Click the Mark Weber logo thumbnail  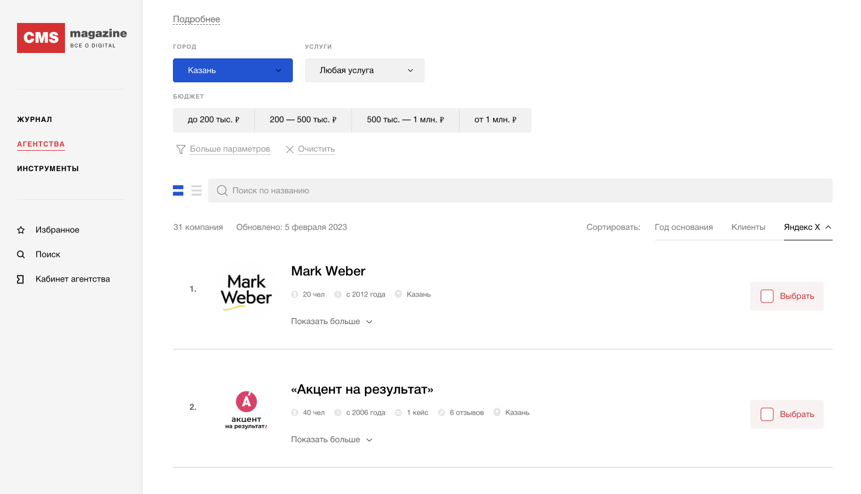(x=246, y=291)
